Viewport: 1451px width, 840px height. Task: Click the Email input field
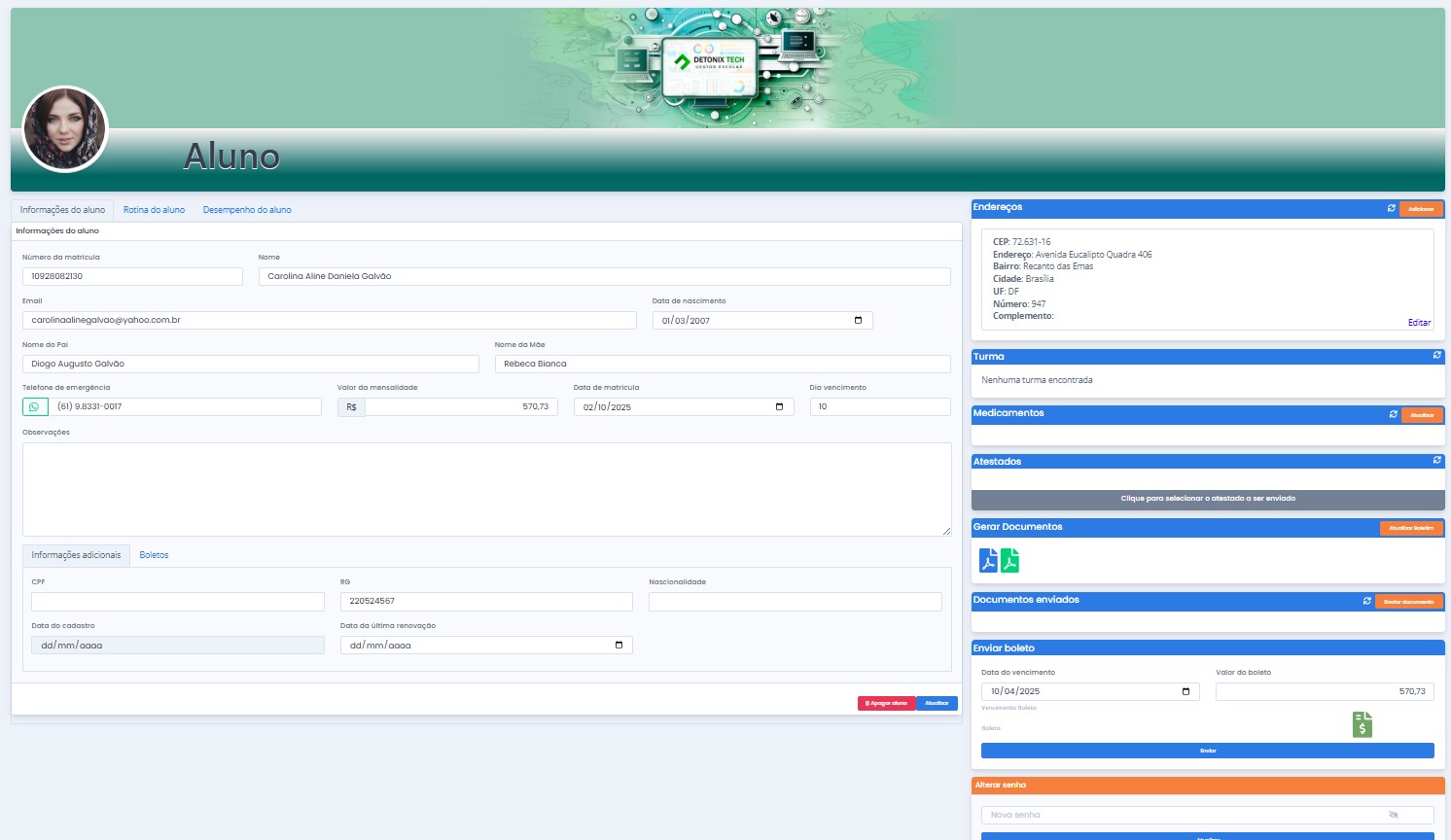click(x=330, y=320)
